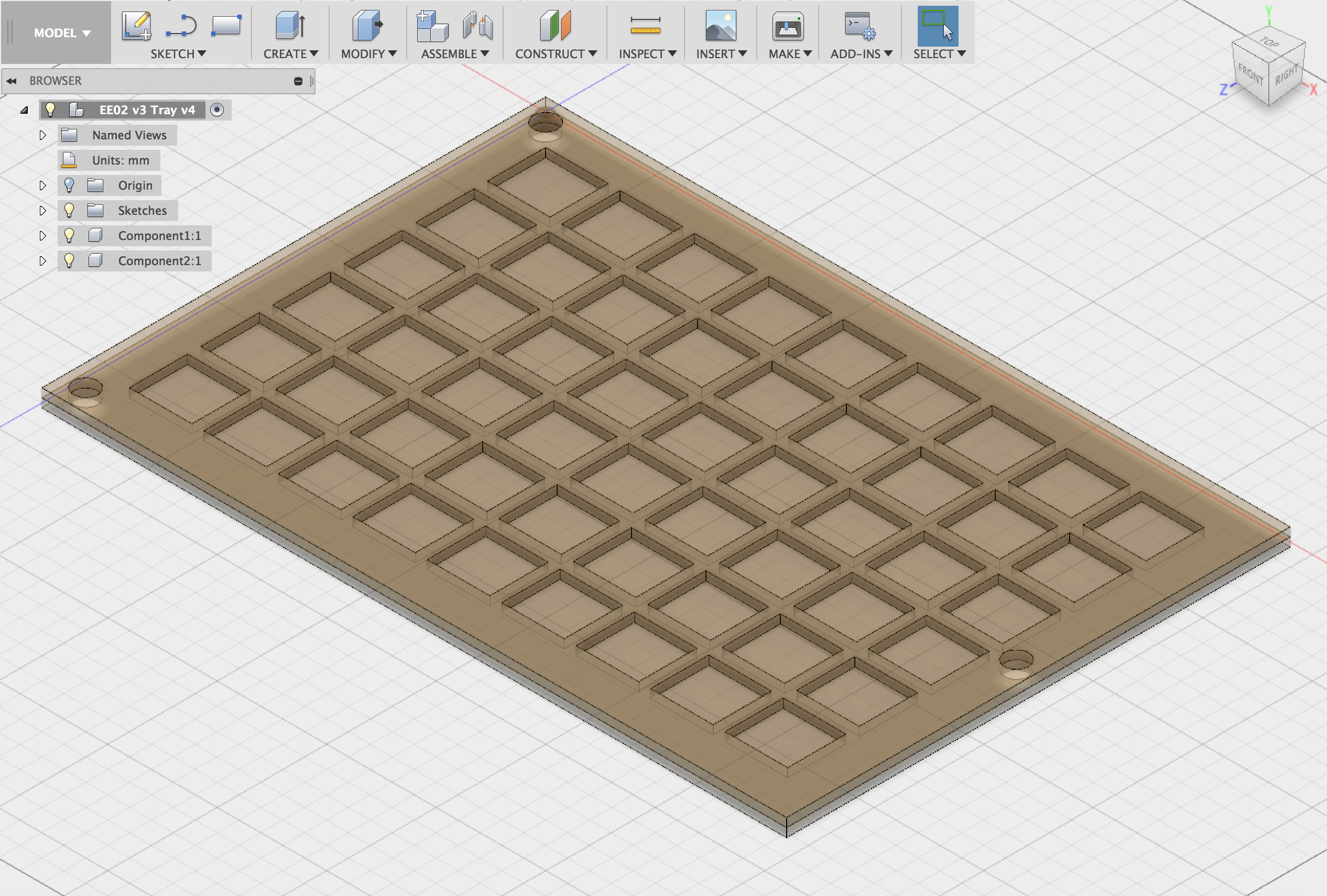Toggle visibility of Sketches folder
Image resolution: width=1327 pixels, height=896 pixels.
[x=69, y=209]
